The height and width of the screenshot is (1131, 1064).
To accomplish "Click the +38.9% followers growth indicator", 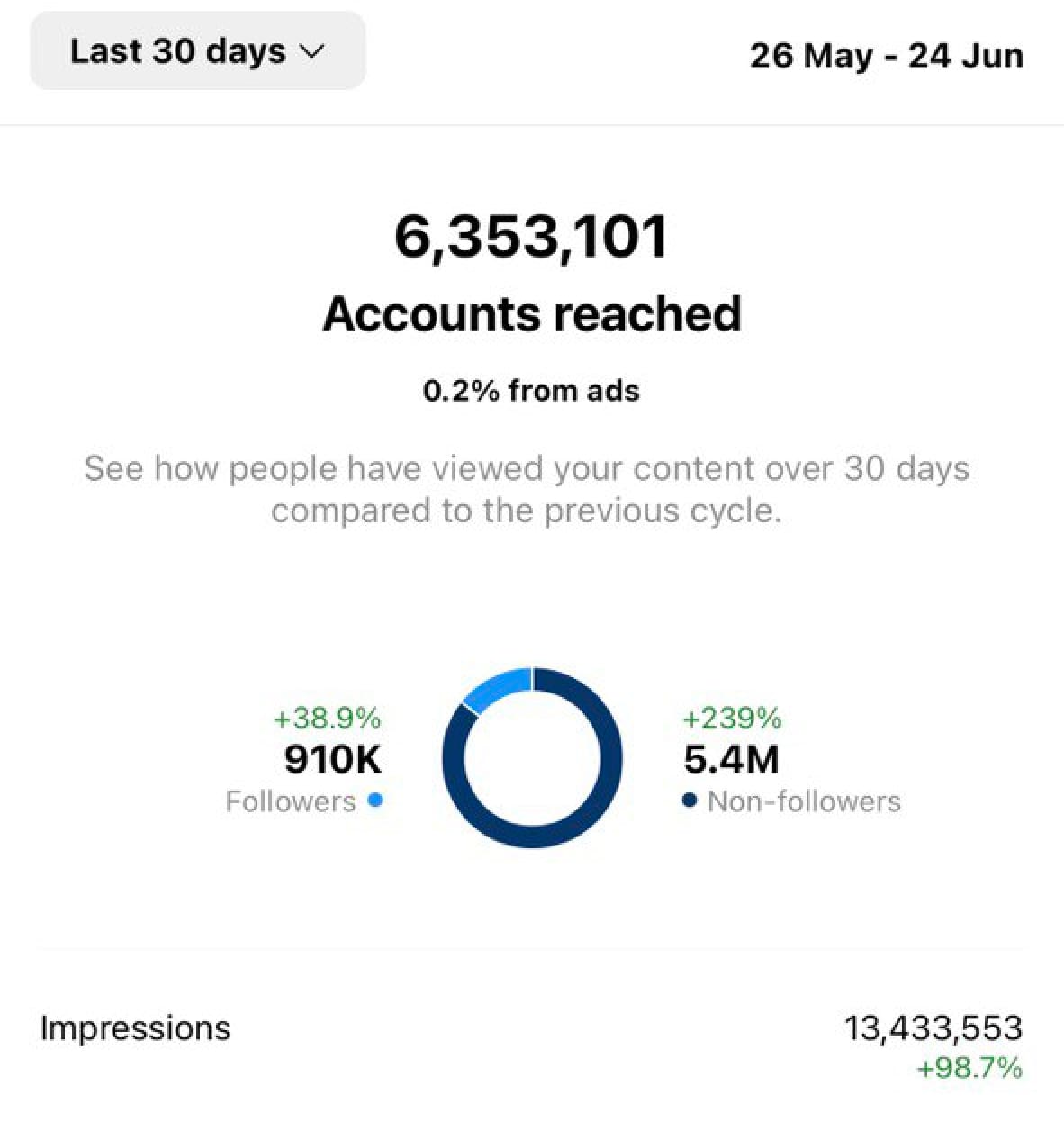I will tap(327, 719).
